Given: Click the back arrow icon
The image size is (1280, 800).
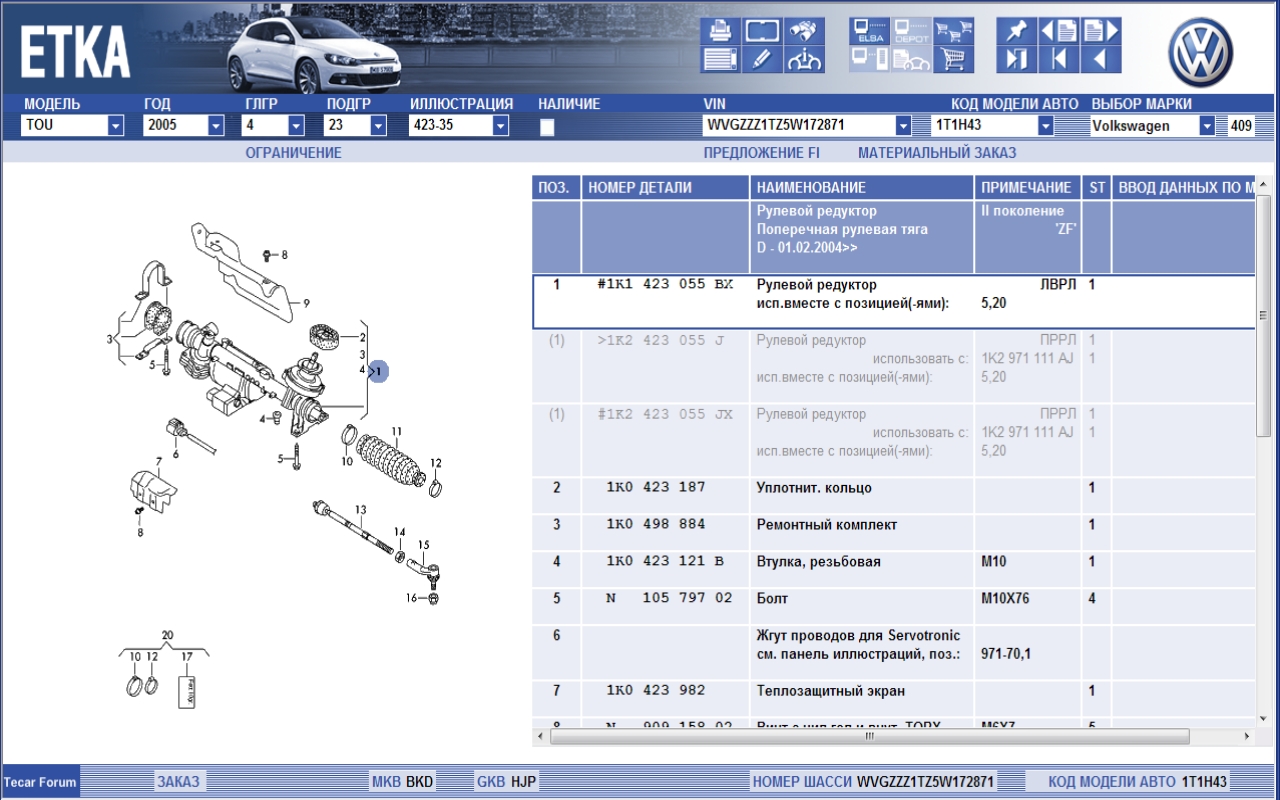Looking at the screenshot, I should [x=1100, y=59].
